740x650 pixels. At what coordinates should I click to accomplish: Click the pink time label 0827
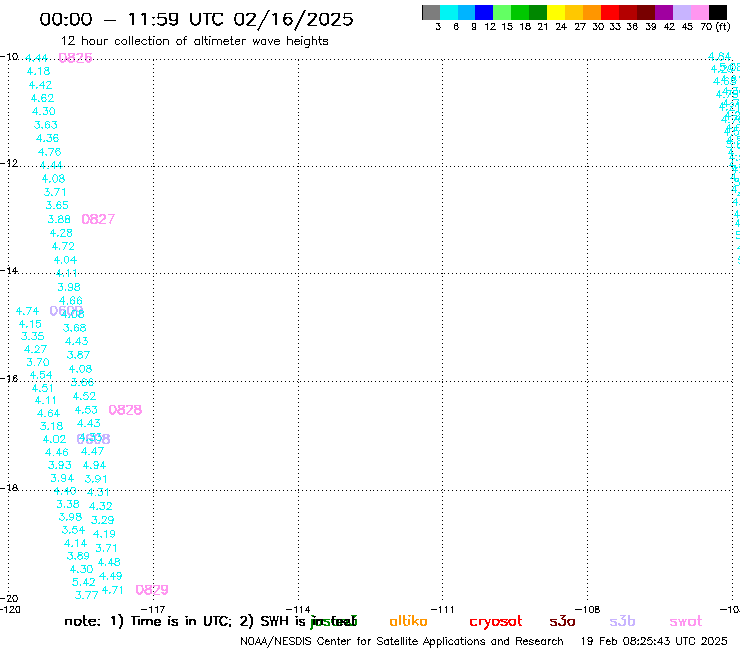[98, 219]
